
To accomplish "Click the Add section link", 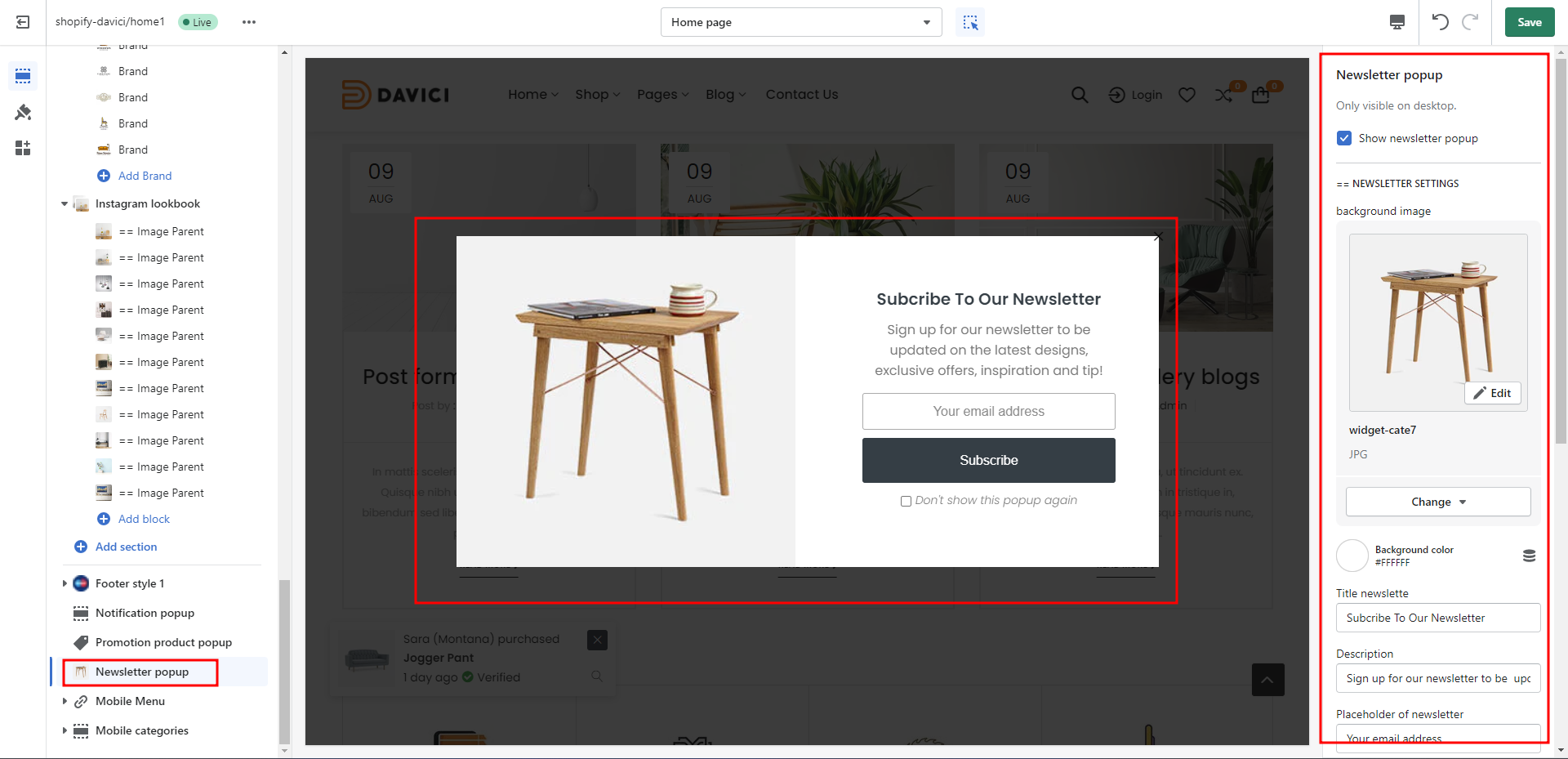I will [x=126, y=547].
